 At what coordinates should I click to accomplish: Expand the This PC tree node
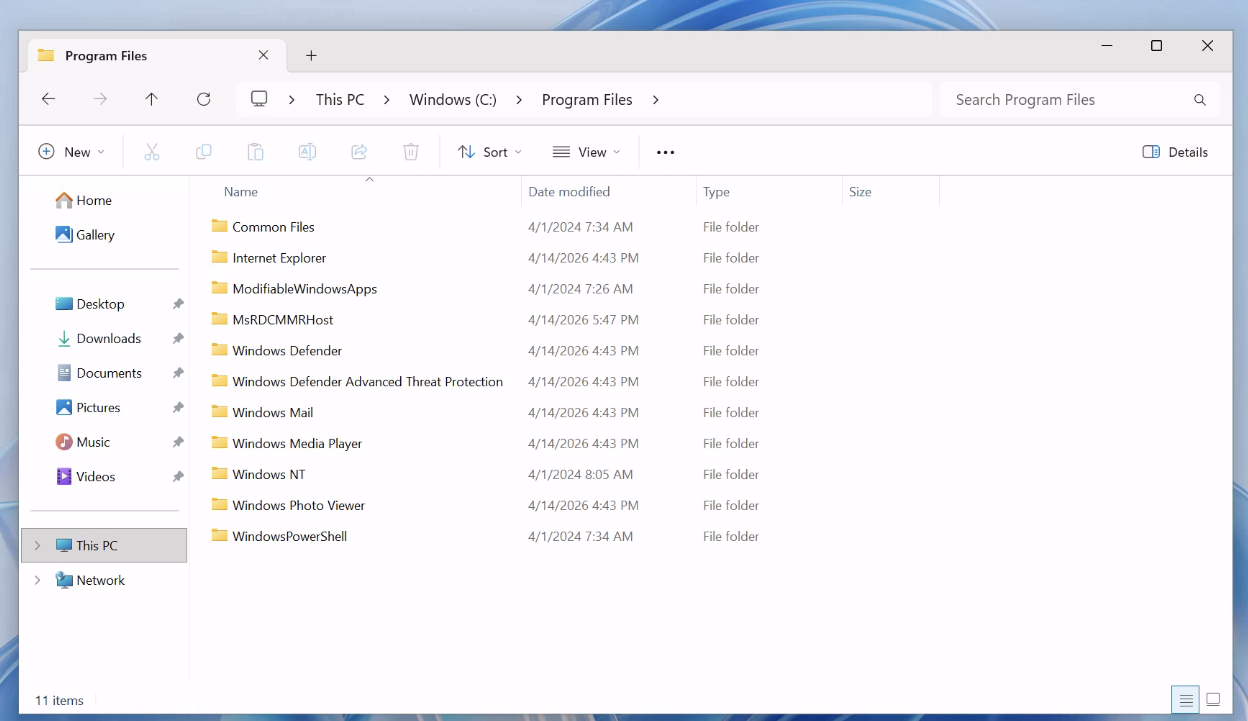click(x=37, y=546)
